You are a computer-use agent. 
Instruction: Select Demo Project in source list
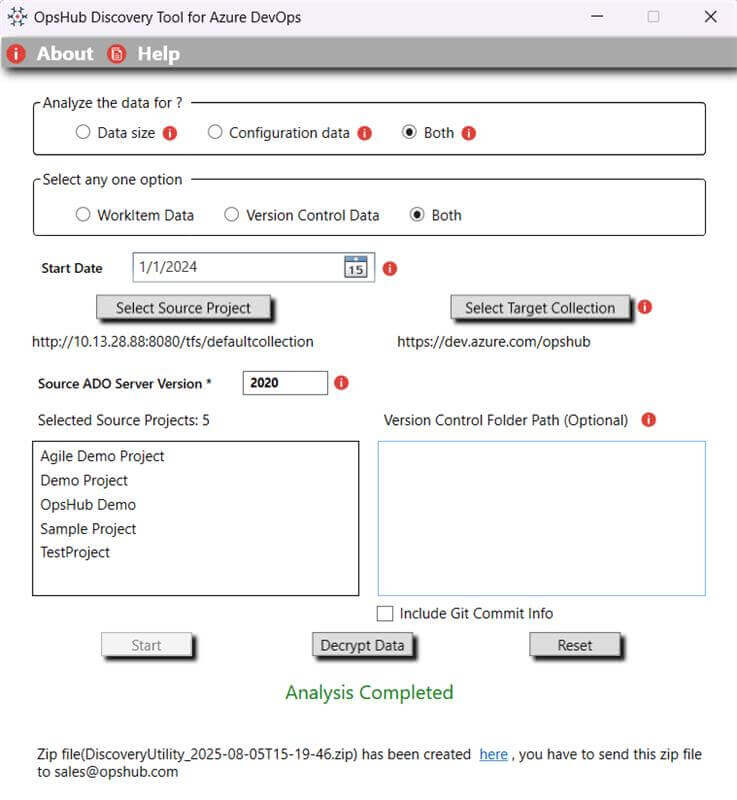84,480
